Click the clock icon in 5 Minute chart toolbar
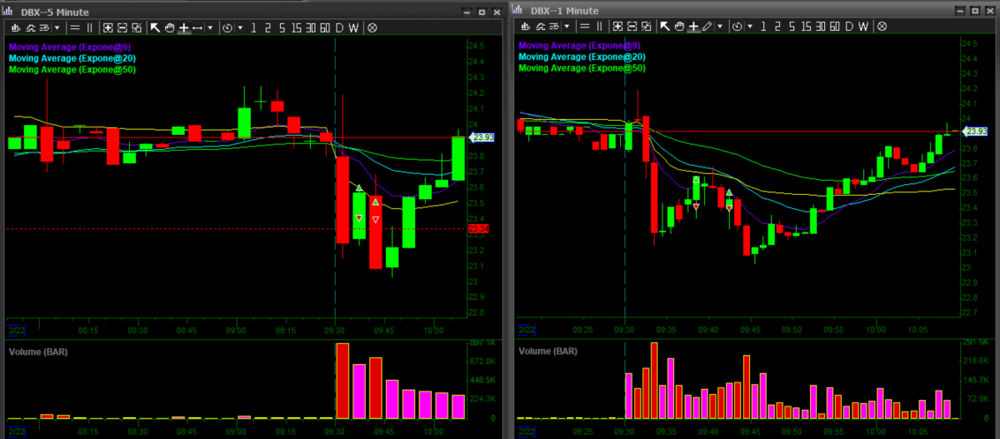1000x439 pixels. click(x=227, y=28)
